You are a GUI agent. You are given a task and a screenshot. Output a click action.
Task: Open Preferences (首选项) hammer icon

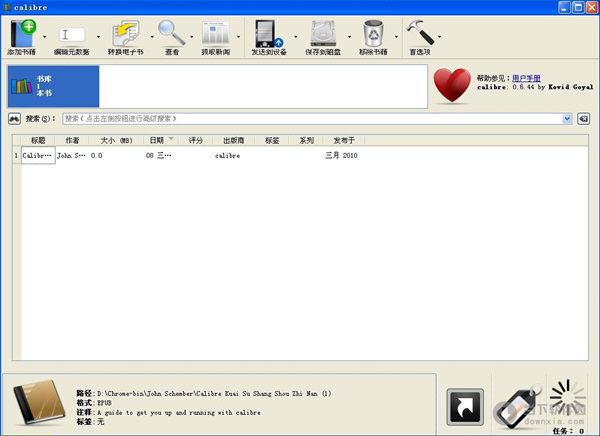tap(420, 33)
